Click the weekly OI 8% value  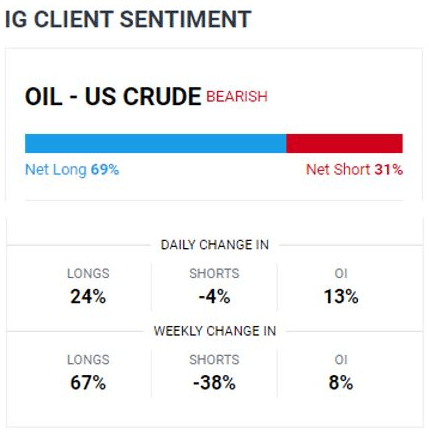coord(341,382)
